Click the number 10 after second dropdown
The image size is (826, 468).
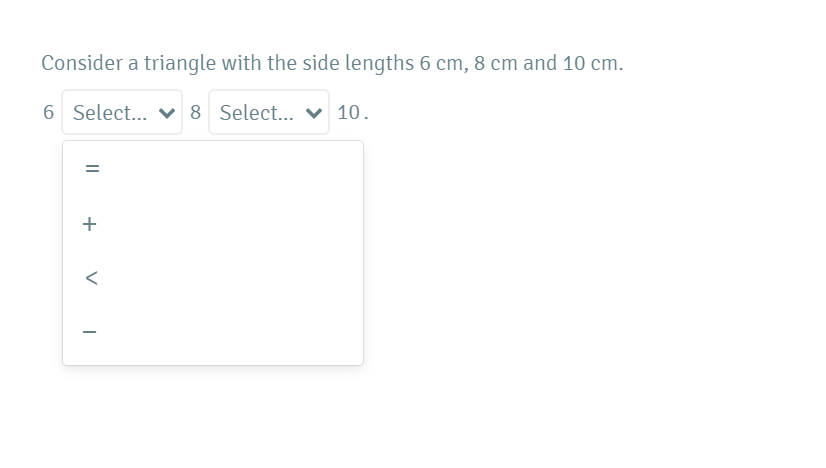[349, 113]
